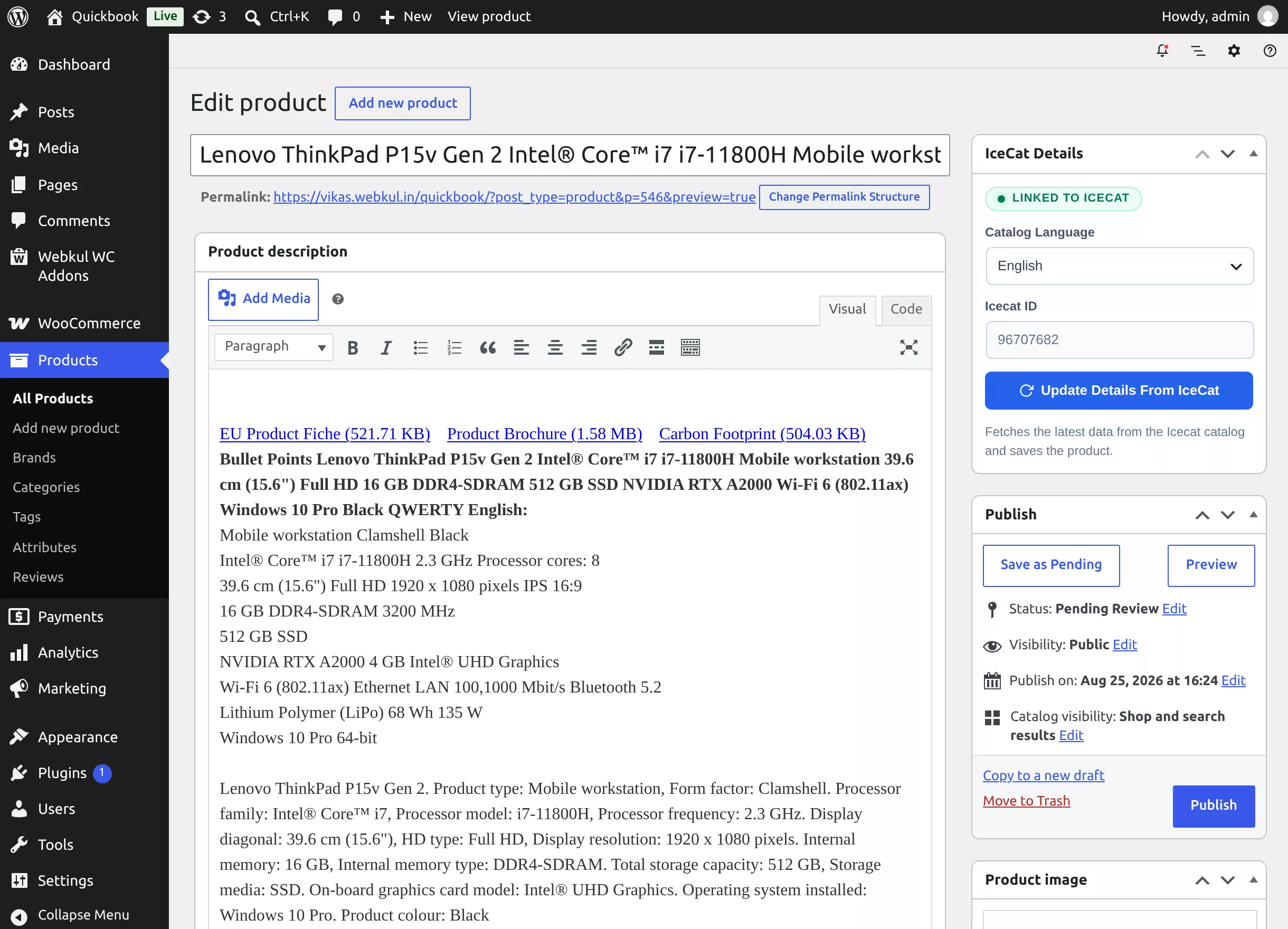This screenshot has width=1288, height=929.
Task: Toggle the editor toolbar
Action: [x=690, y=347]
